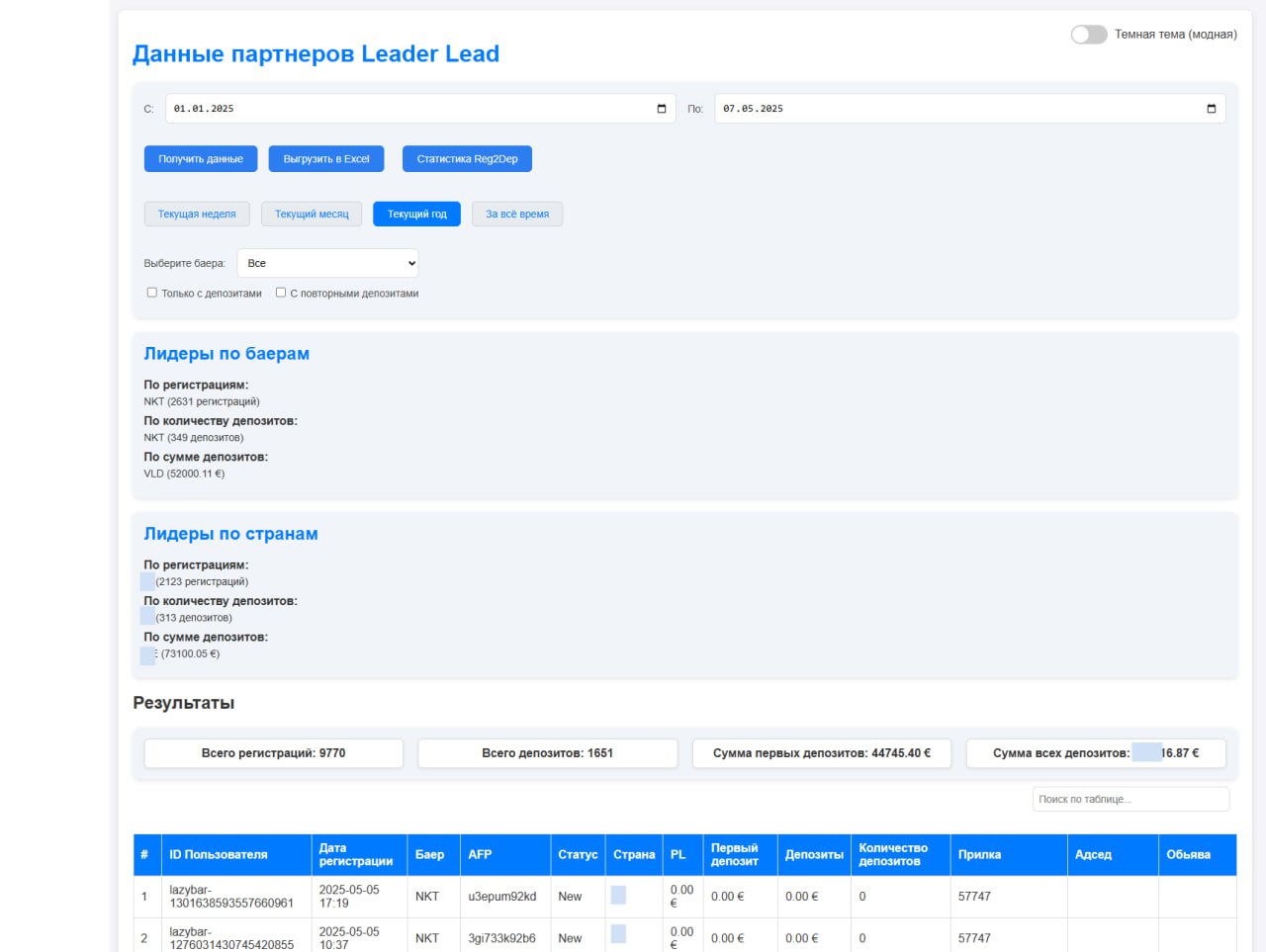Sort by the ID Пользователя column header
Image resolution: width=1266 pixels, height=952 pixels.
coord(236,855)
